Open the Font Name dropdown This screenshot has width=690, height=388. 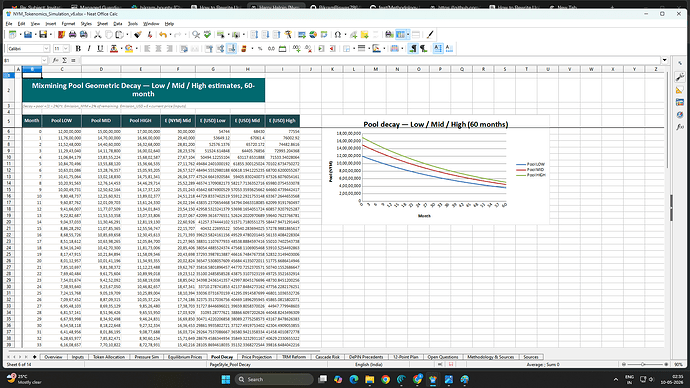click(46, 48)
